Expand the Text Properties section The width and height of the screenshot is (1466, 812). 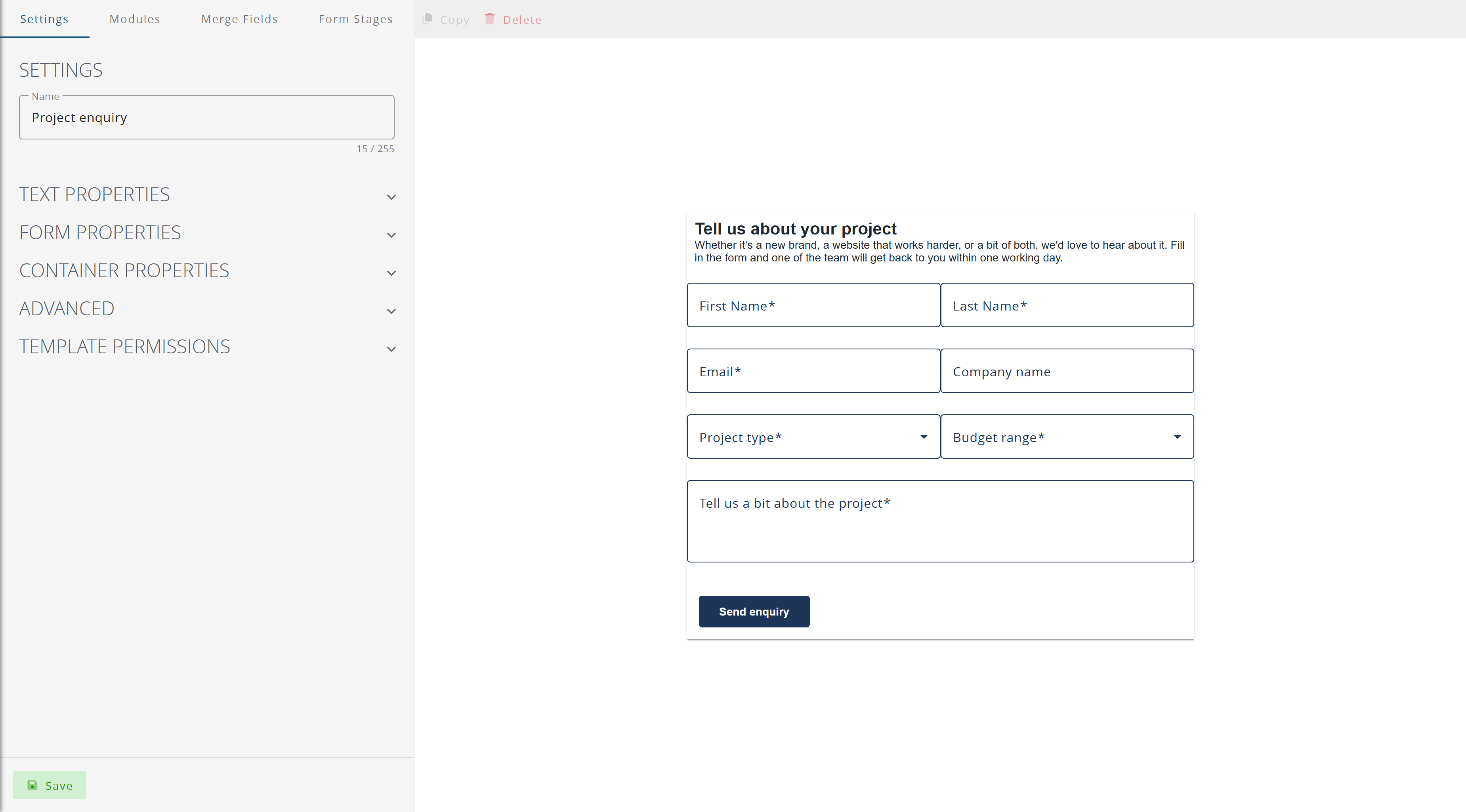pyautogui.click(x=207, y=194)
